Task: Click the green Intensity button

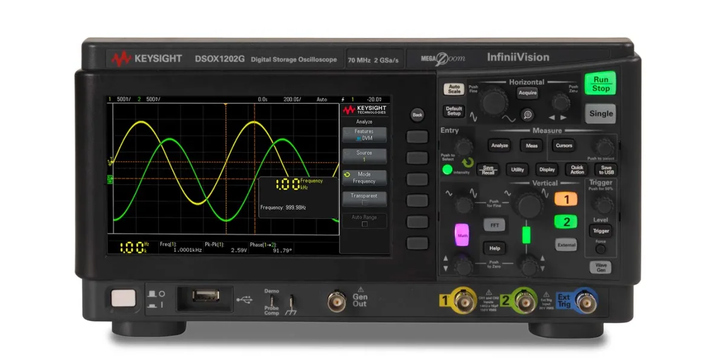Action: coord(447,170)
